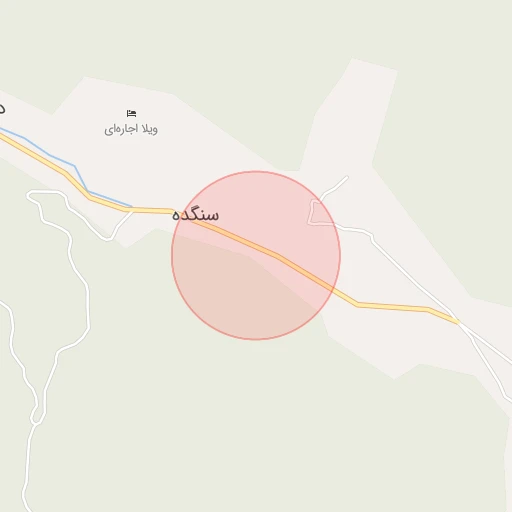512x512 pixels.
Task: Click the white road heading south at bottom right
Action: (487, 363)
